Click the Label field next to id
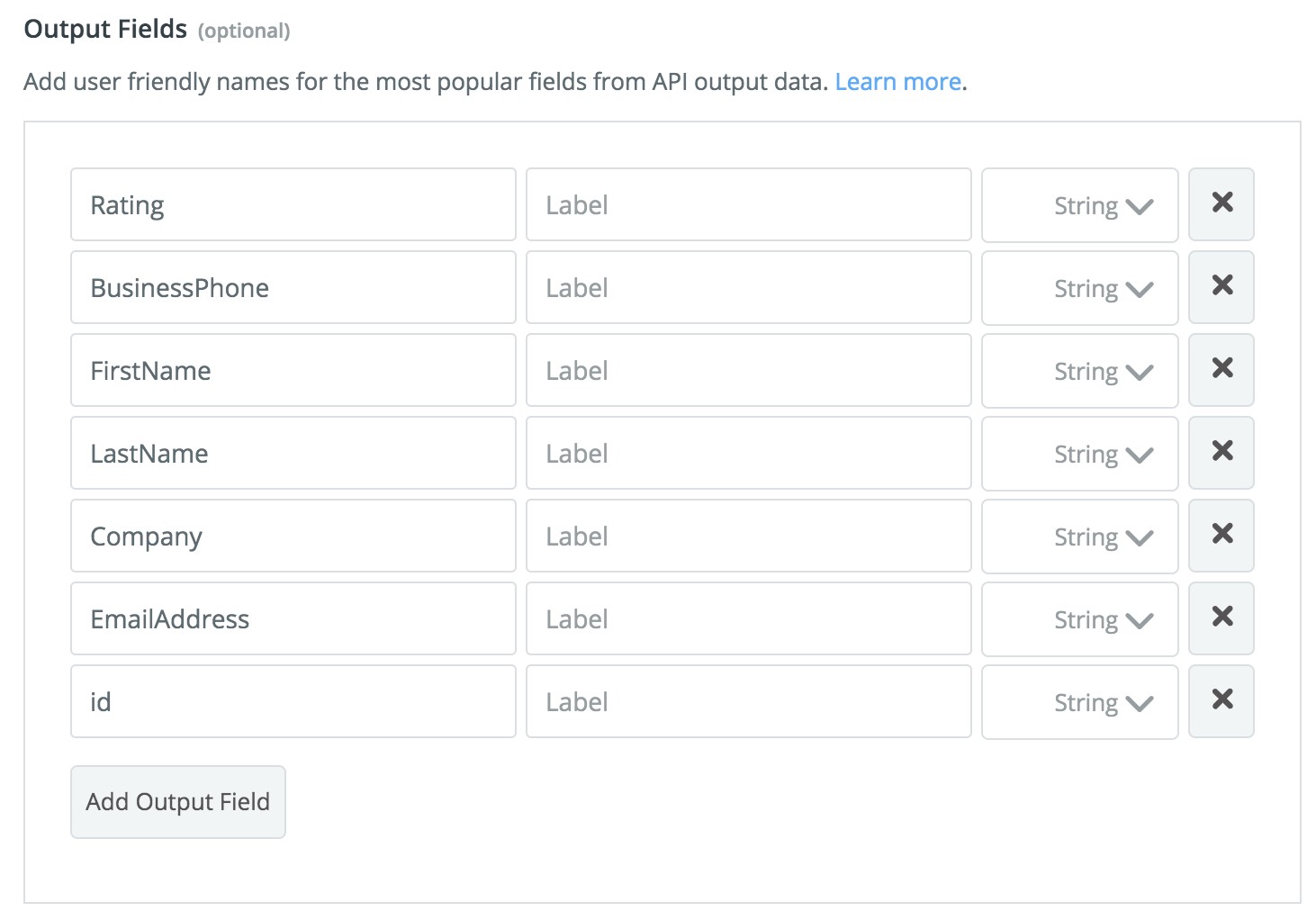The height and width of the screenshot is (920, 1316). [x=748, y=702]
